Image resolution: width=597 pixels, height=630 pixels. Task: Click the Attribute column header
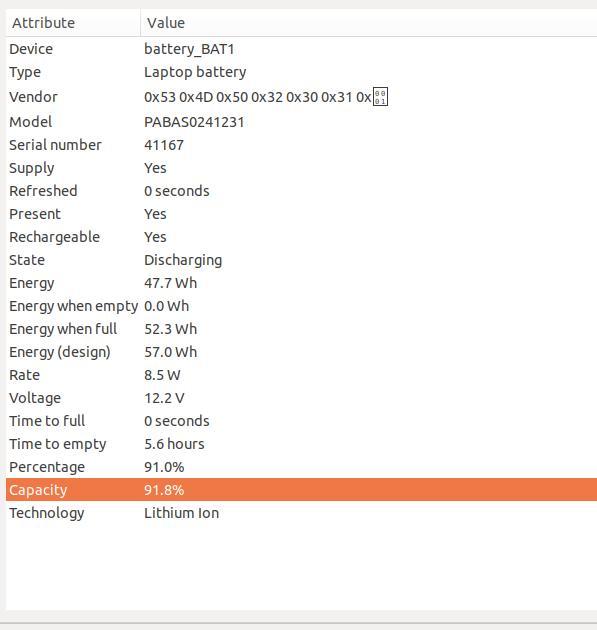[x=73, y=23]
